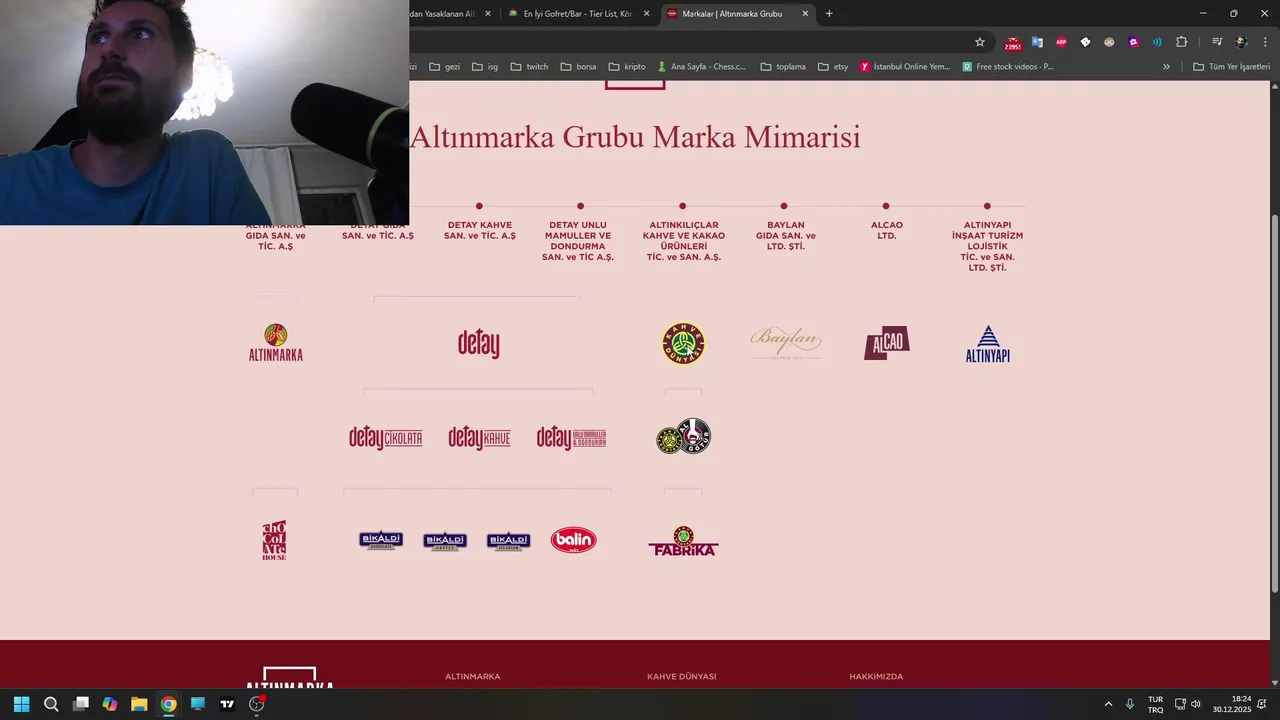Open a new browser tab
1280x720 pixels.
click(829, 14)
